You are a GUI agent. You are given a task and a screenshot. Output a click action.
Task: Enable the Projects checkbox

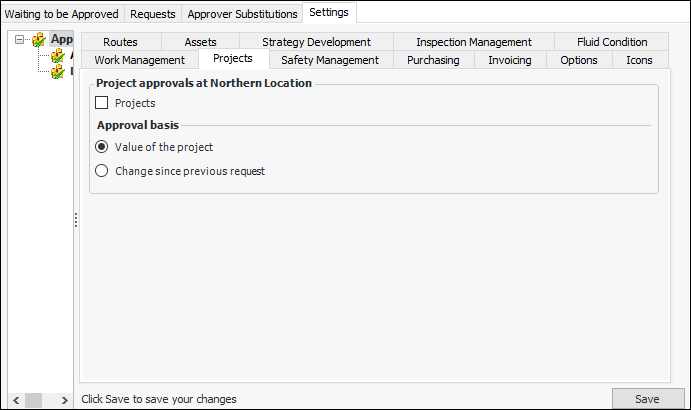[x=101, y=103]
